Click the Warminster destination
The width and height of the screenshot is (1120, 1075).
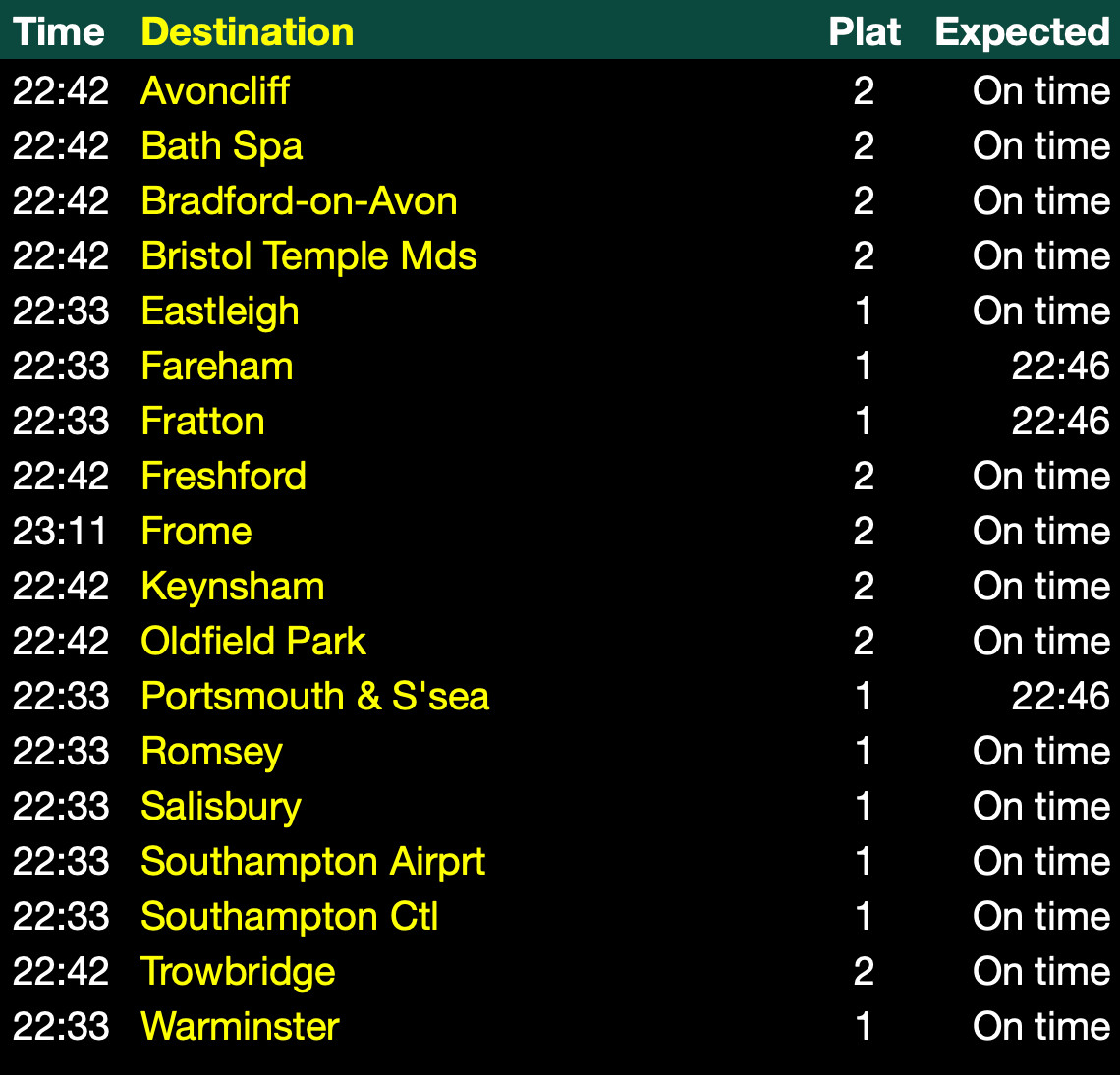click(x=240, y=1027)
